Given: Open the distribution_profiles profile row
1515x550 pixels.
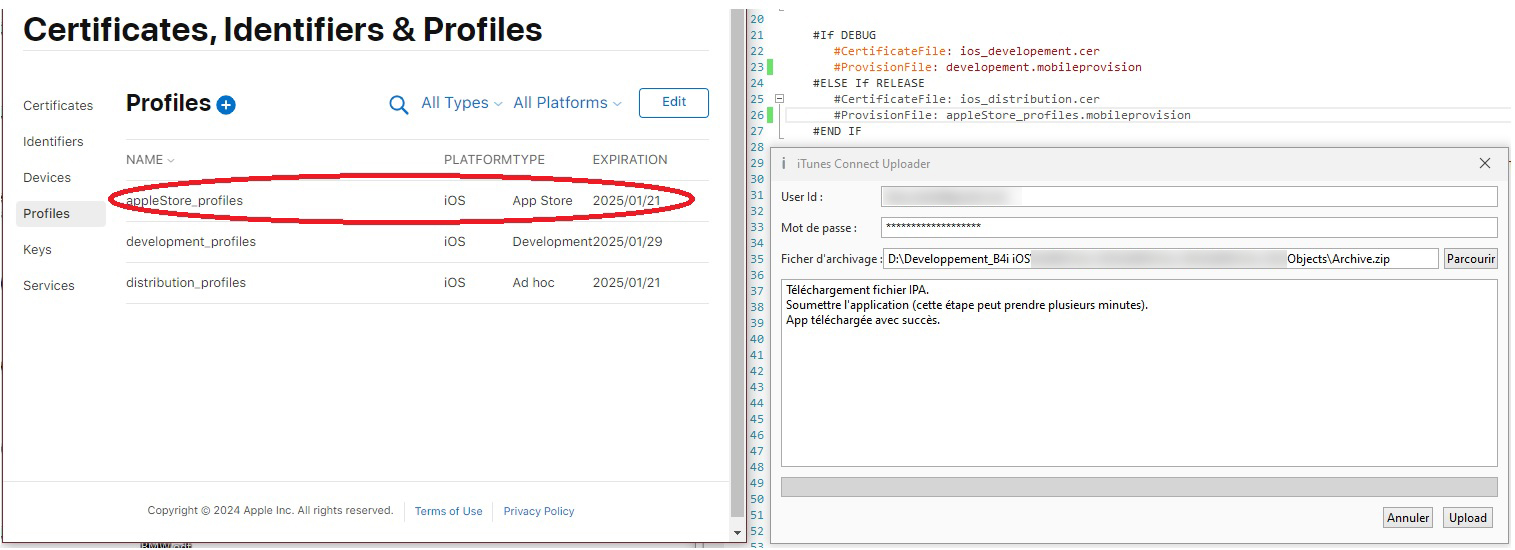Looking at the screenshot, I should [417, 283].
